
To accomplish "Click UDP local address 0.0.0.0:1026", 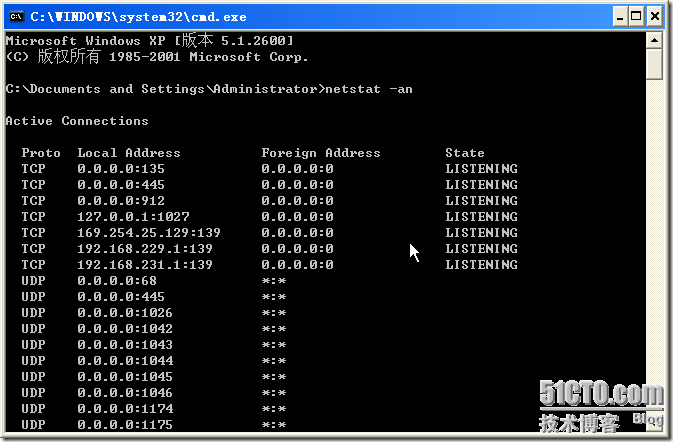I will pos(125,313).
